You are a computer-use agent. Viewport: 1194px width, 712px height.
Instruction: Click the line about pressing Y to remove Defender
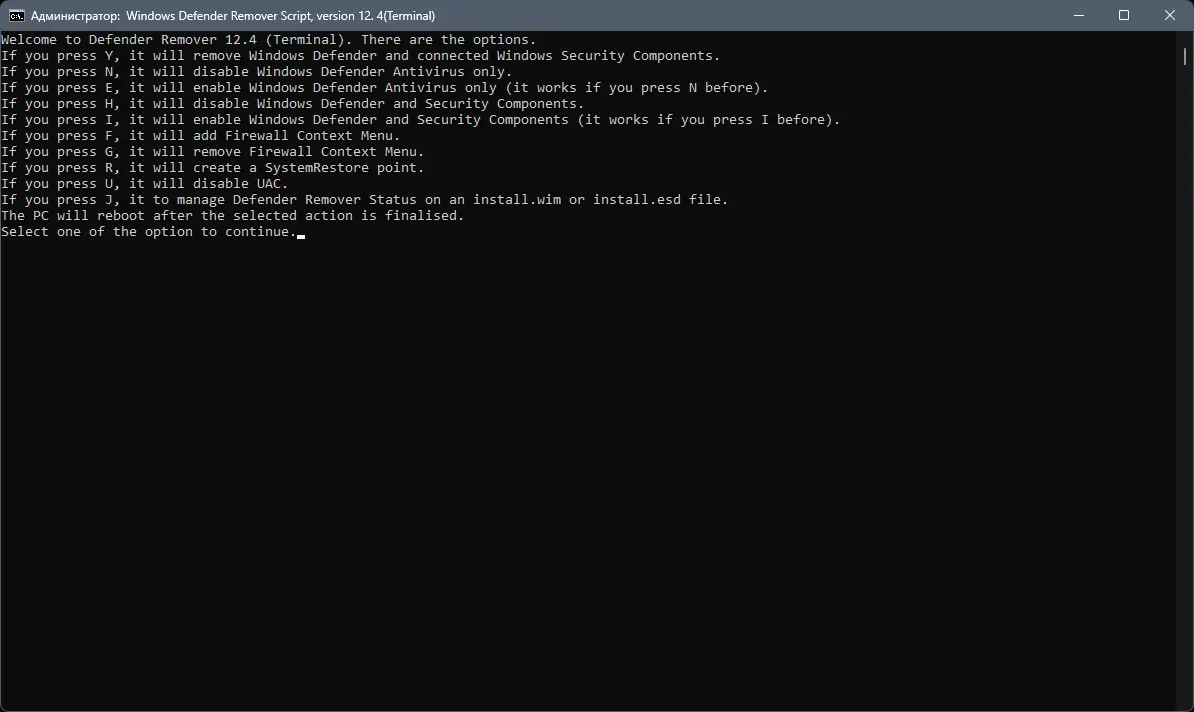(360, 56)
